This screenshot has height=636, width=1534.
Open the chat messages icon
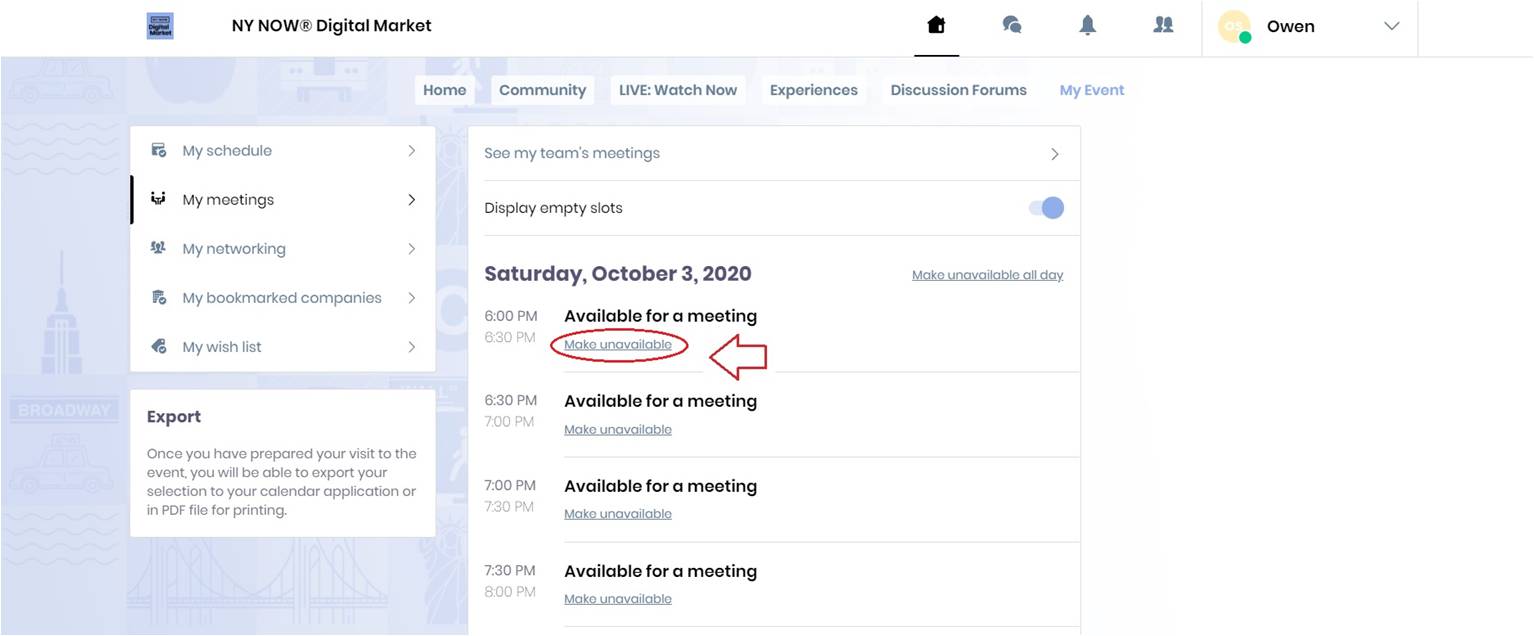point(1012,26)
